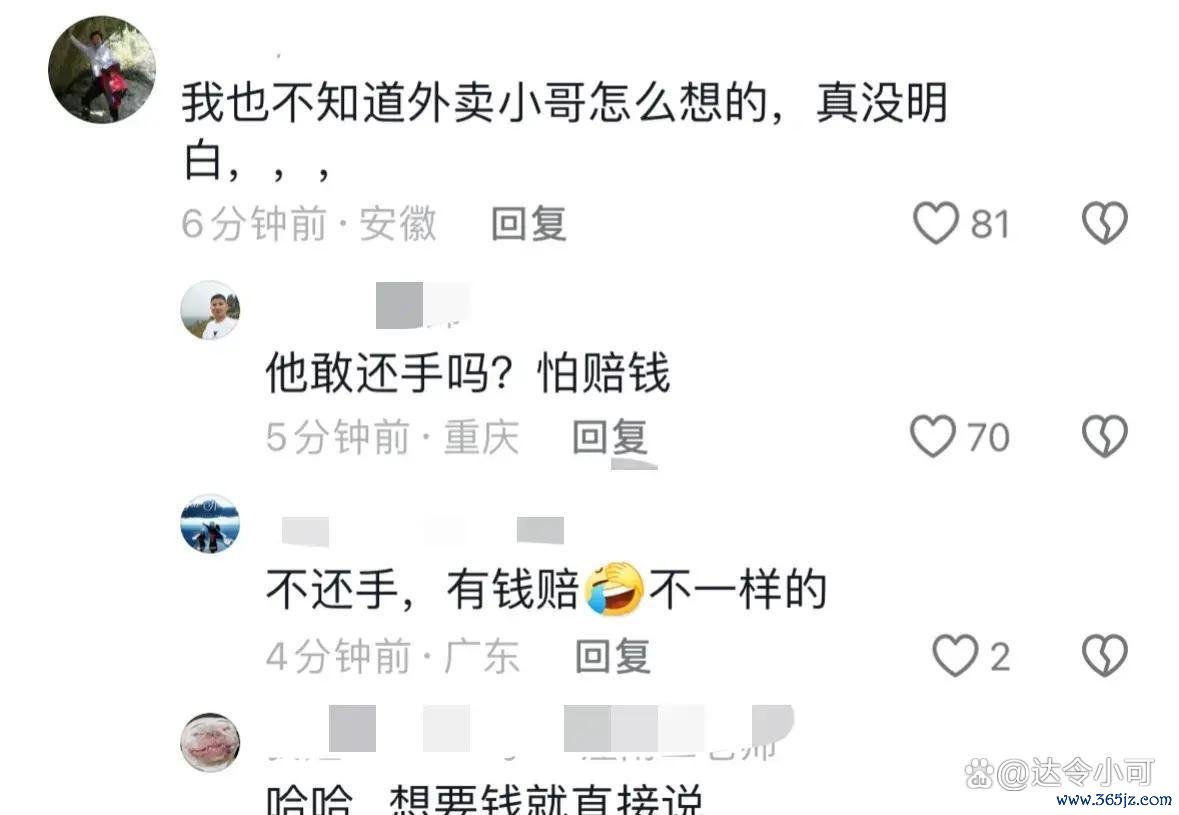This screenshot has height=815, width=1179.
Task: Open the dog-face avatar at bottom
Action: [x=211, y=743]
